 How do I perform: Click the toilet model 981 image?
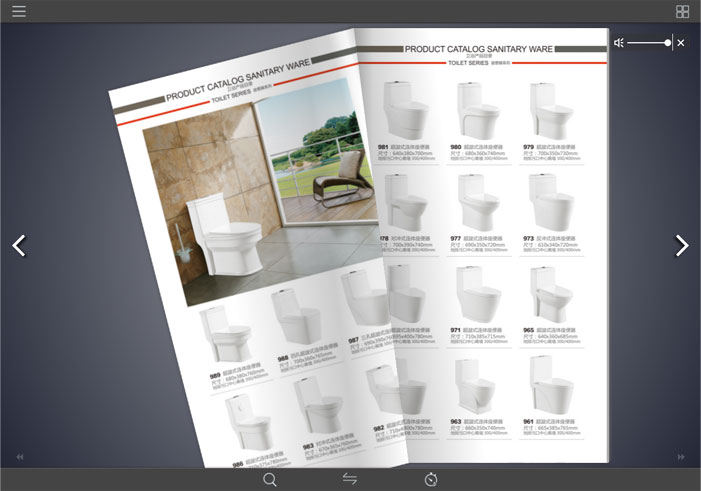405,110
